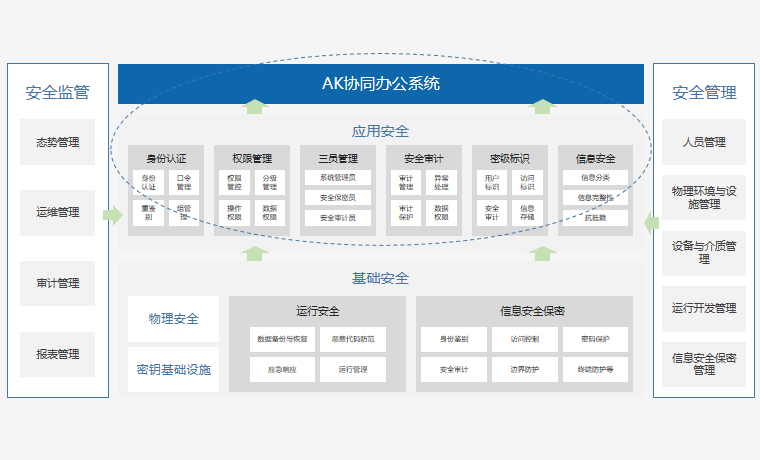The image size is (760, 460).
Task: Click right up arrow above 基础安全 section
Action: point(543,253)
